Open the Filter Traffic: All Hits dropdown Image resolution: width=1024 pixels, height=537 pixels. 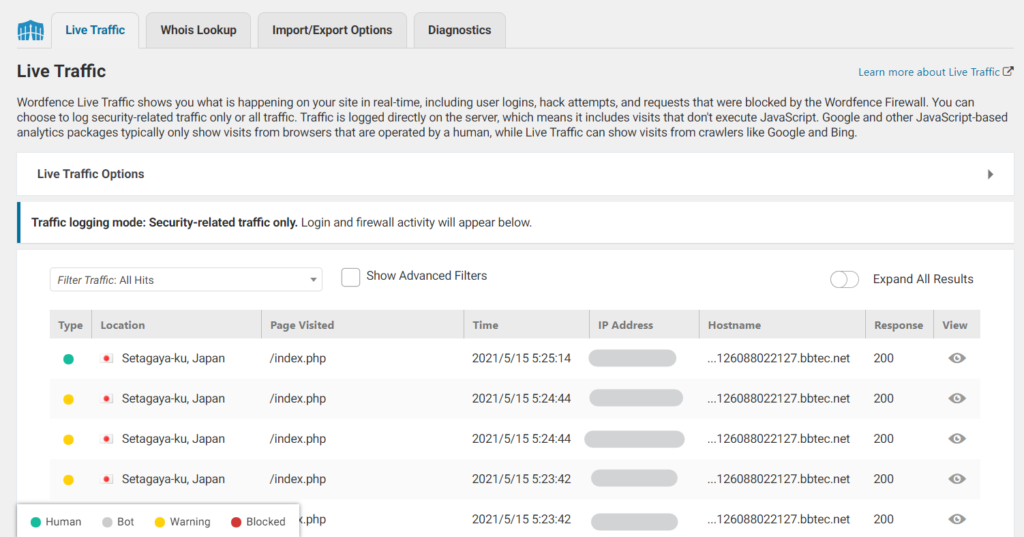click(x=186, y=280)
